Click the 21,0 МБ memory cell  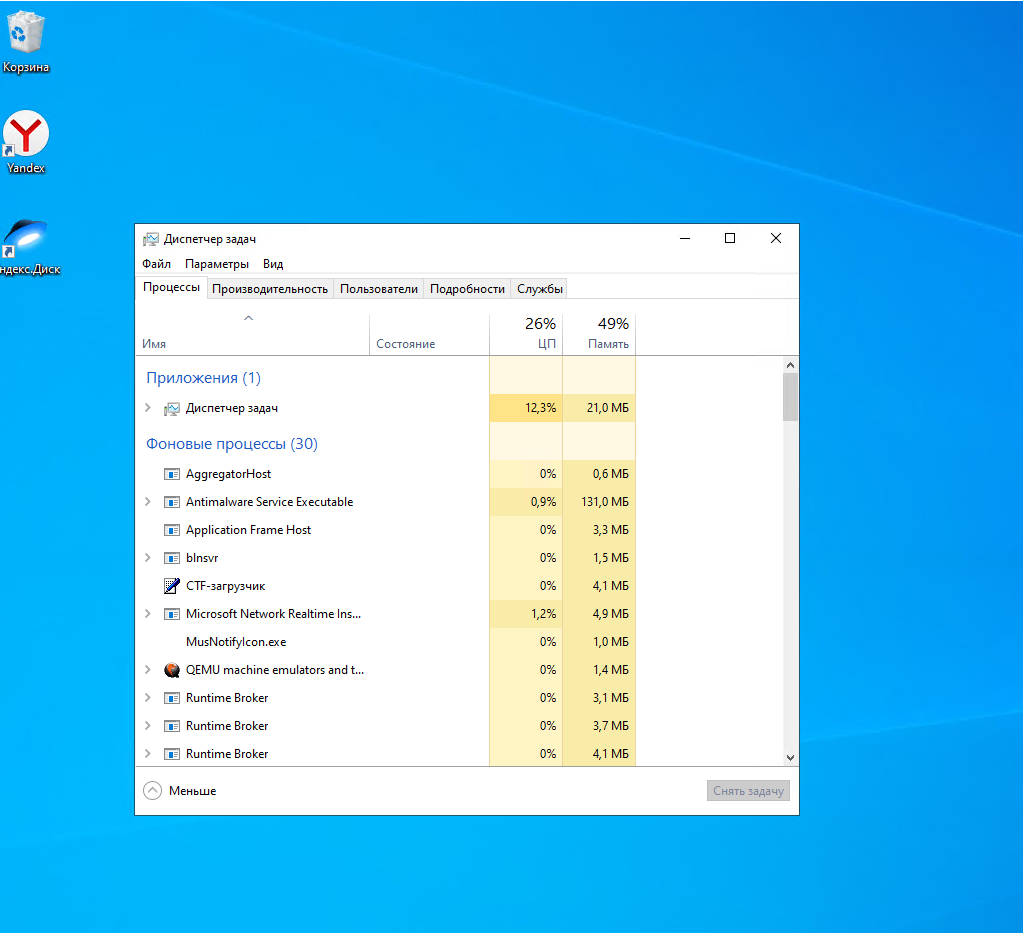tap(599, 408)
